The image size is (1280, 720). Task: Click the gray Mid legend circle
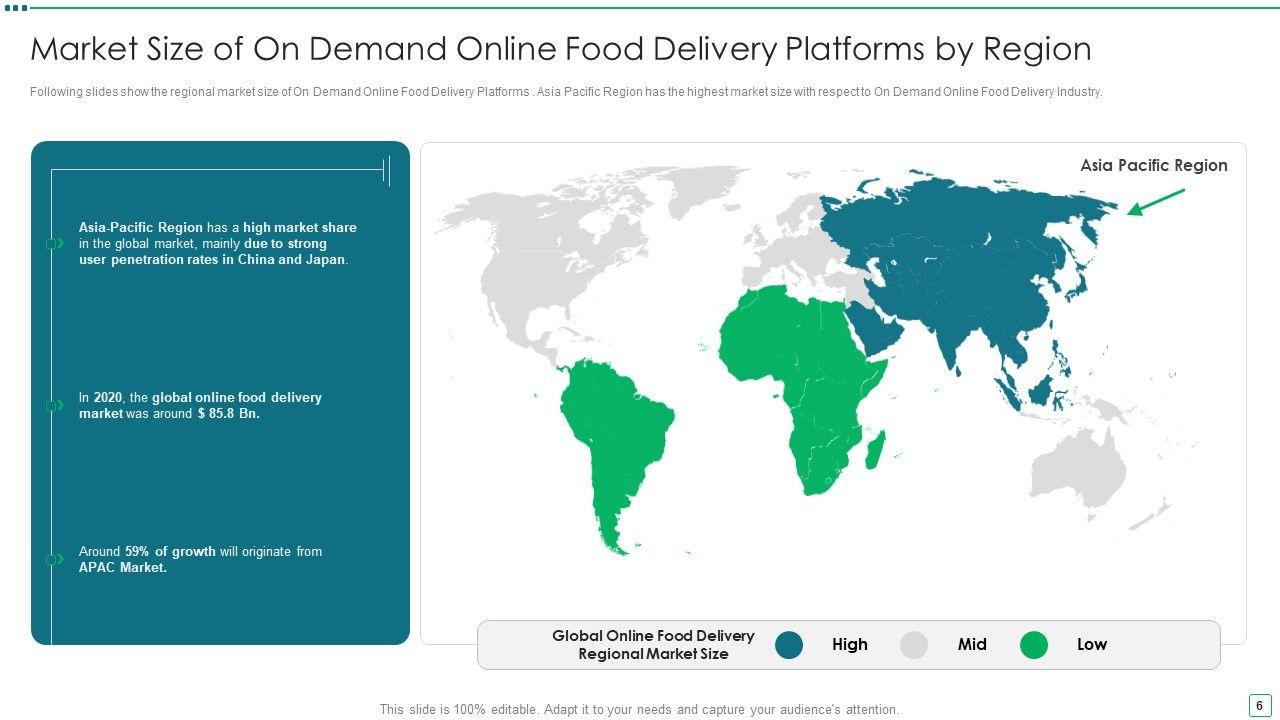point(914,645)
